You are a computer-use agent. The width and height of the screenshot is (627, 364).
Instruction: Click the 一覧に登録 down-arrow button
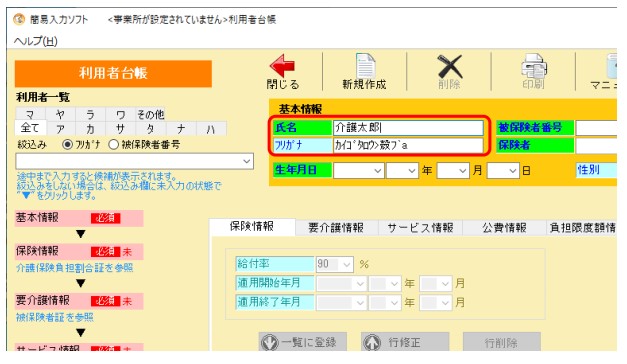coord(303,342)
